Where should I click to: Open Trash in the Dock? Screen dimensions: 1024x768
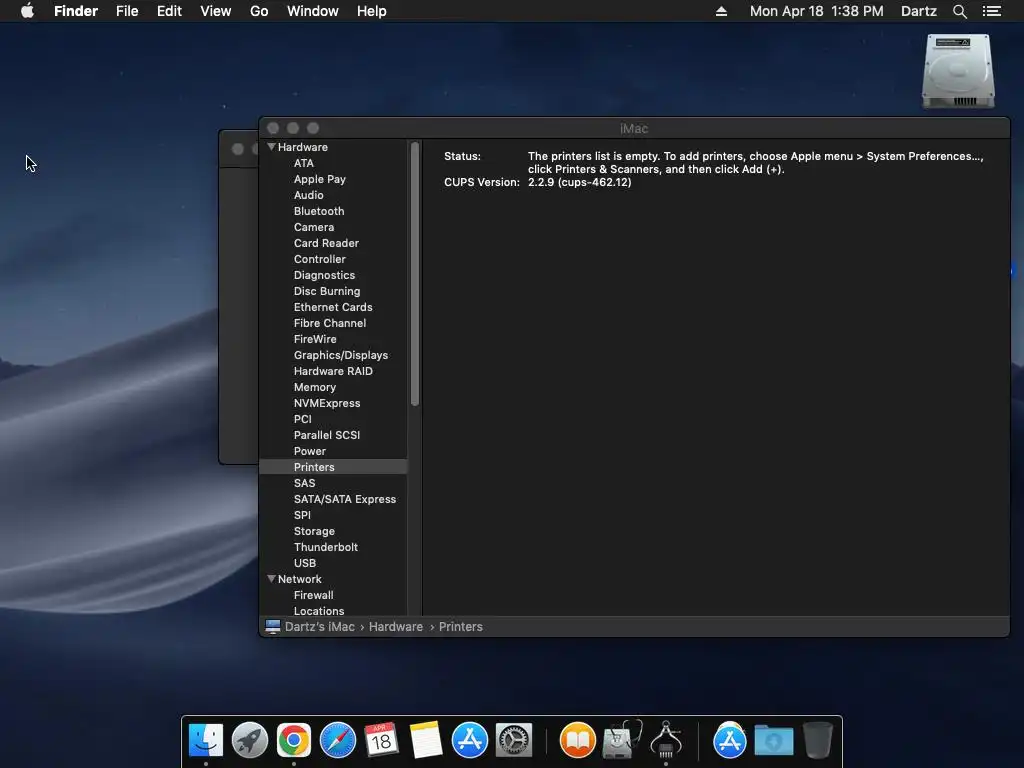pyautogui.click(x=817, y=740)
